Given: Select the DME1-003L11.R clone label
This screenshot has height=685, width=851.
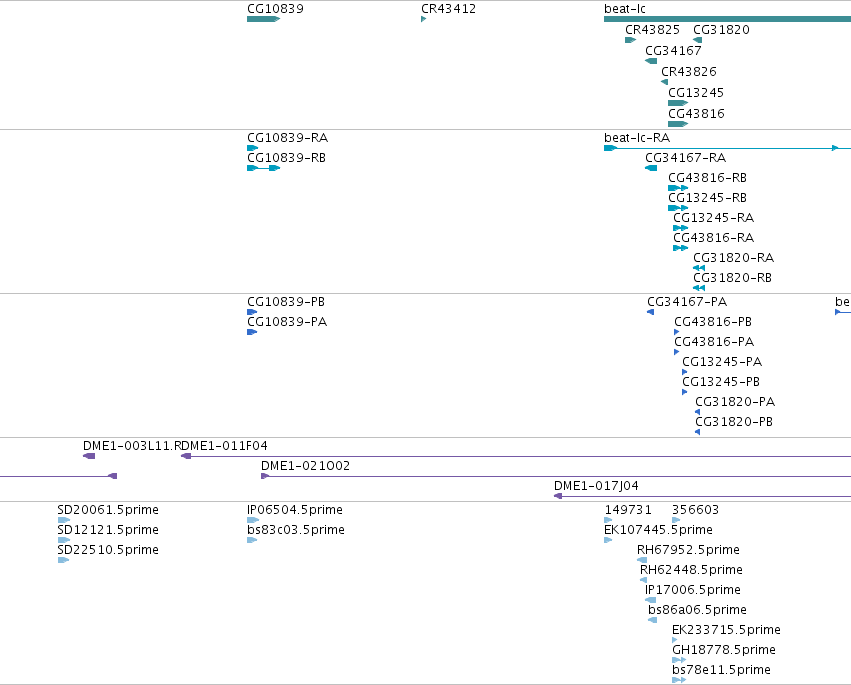Looking at the screenshot, I should pos(132,446).
